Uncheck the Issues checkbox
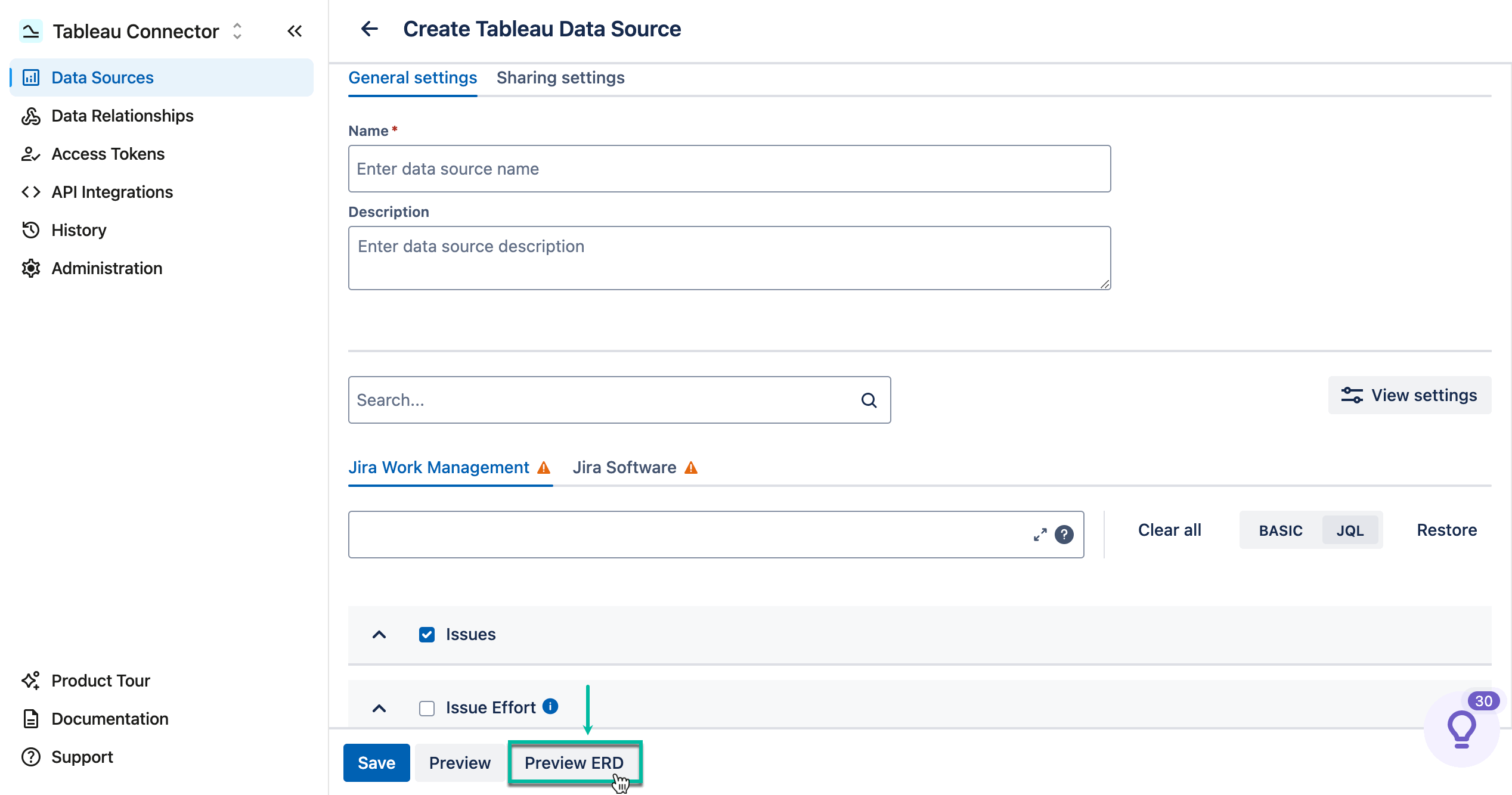Image resolution: width=1512 pixels, height=795 pixels. point(426,634)
